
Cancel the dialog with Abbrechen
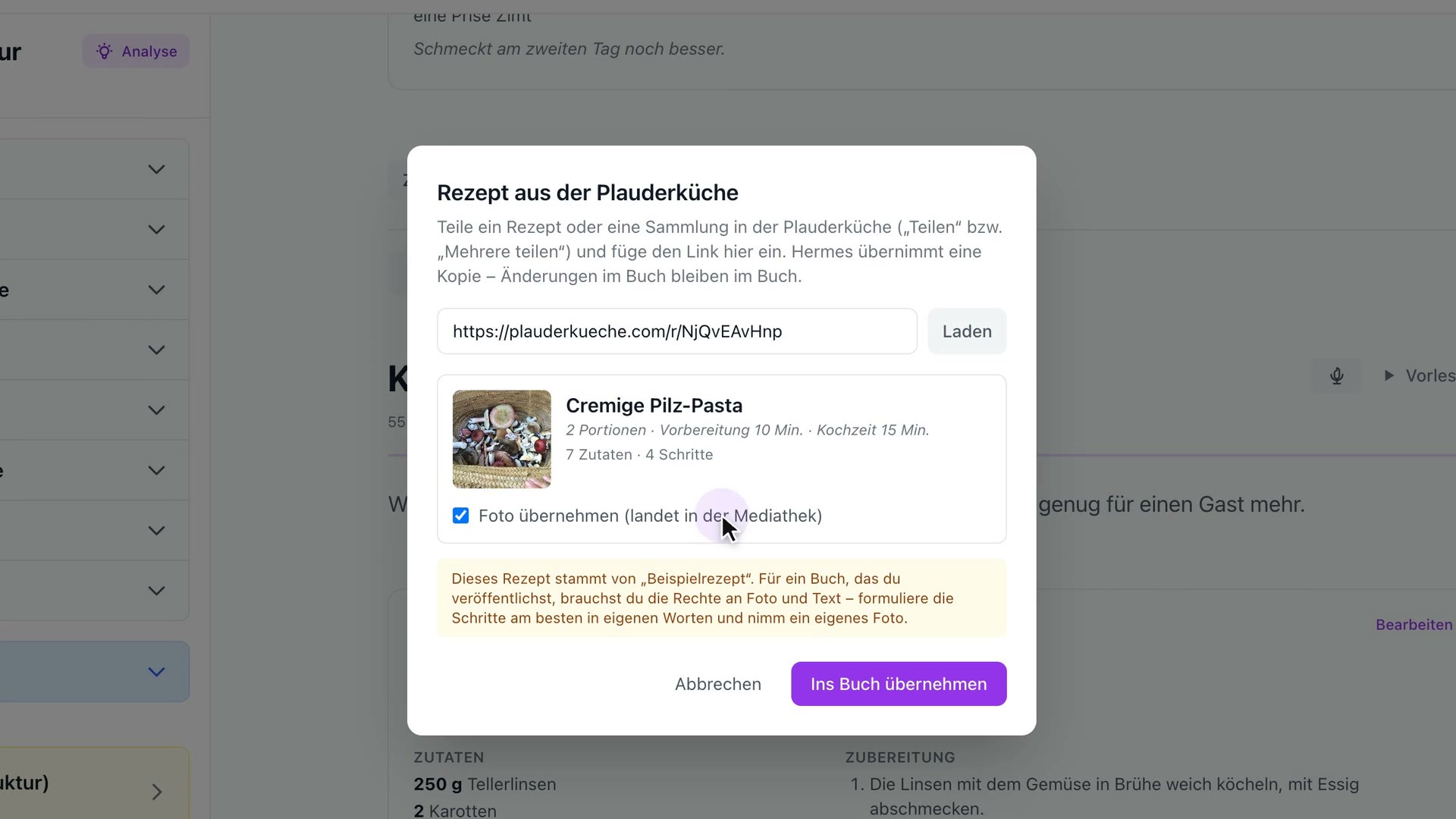(x=717, y=684)
